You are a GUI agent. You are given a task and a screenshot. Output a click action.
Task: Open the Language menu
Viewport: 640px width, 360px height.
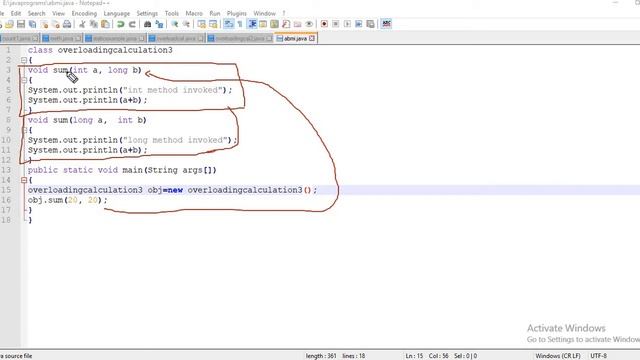[116, 13]
